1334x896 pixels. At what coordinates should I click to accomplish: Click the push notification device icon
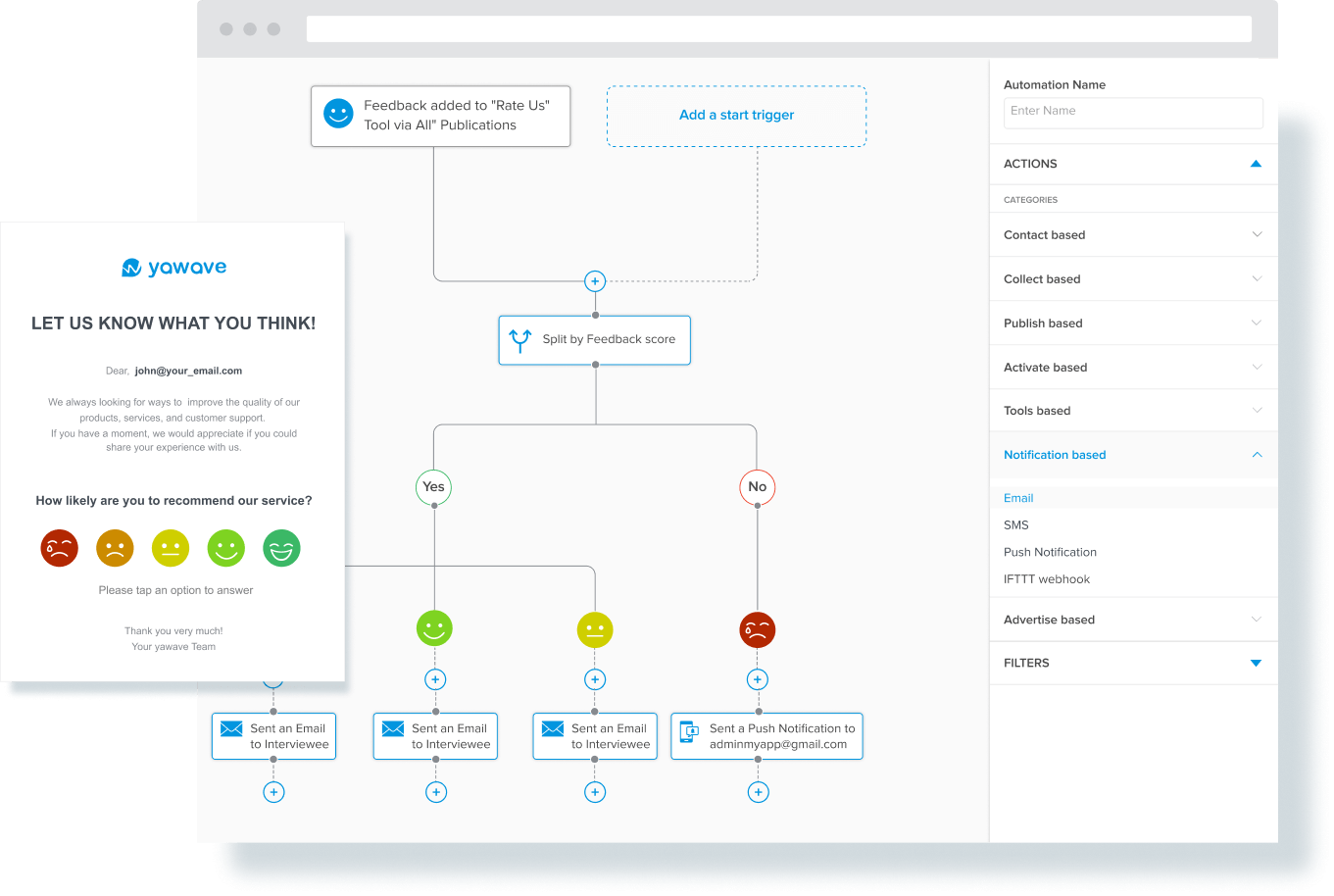(x=691, y=731)
